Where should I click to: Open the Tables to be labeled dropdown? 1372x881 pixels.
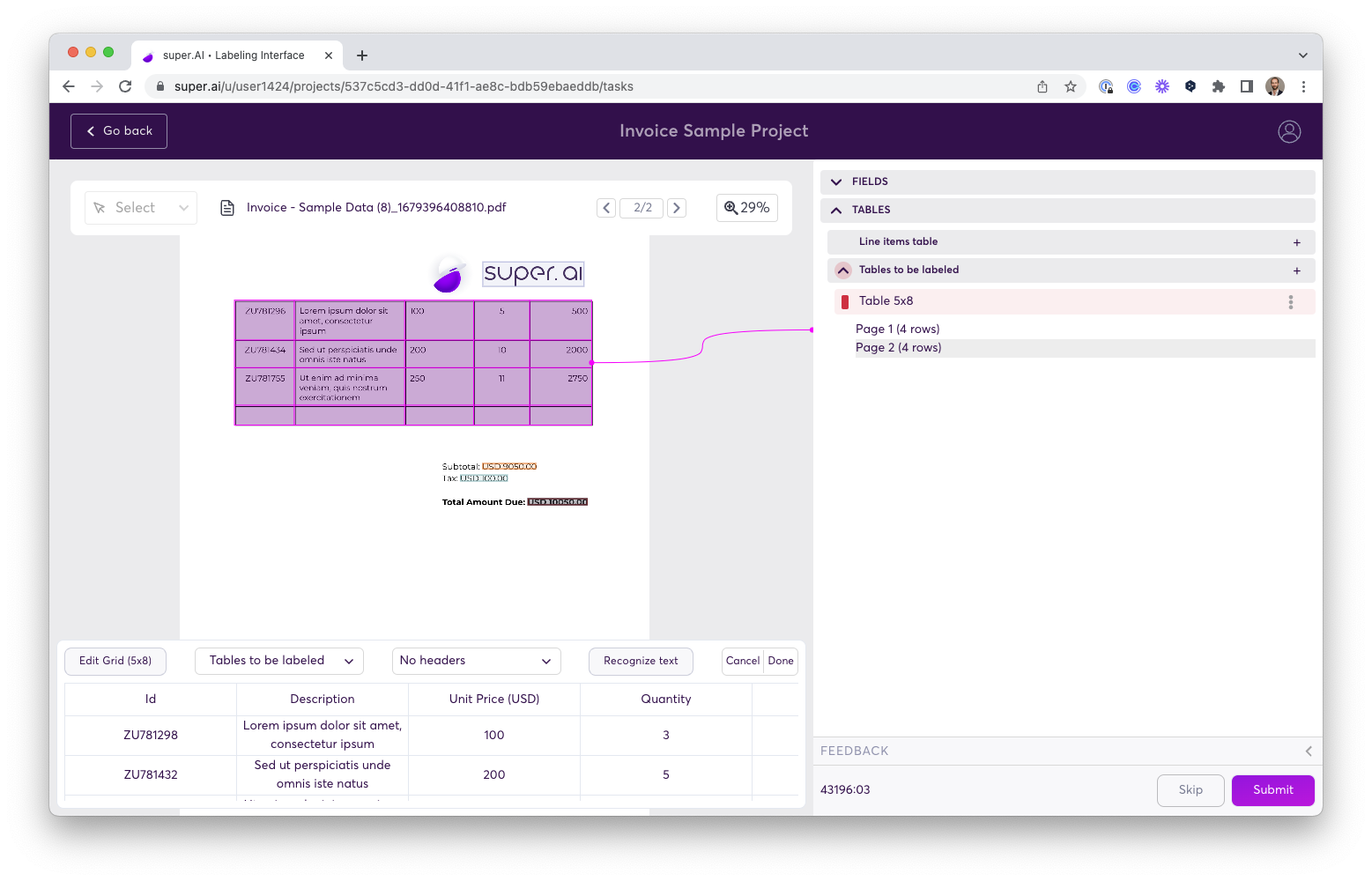[x=279, y=661]
